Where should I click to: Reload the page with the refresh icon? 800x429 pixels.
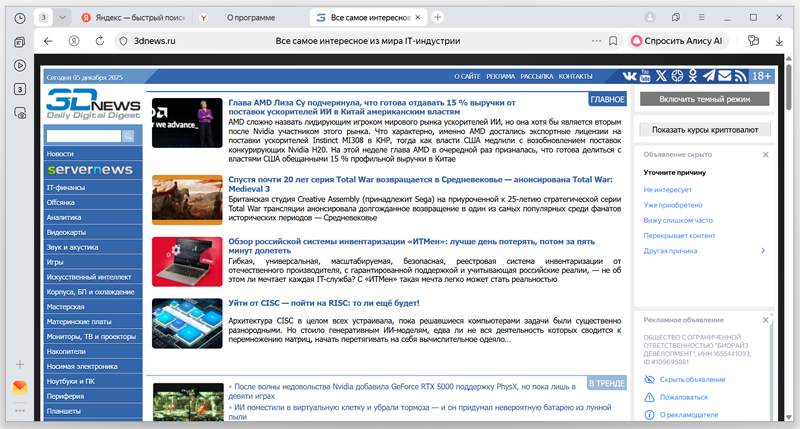click(x=100, y=41)
